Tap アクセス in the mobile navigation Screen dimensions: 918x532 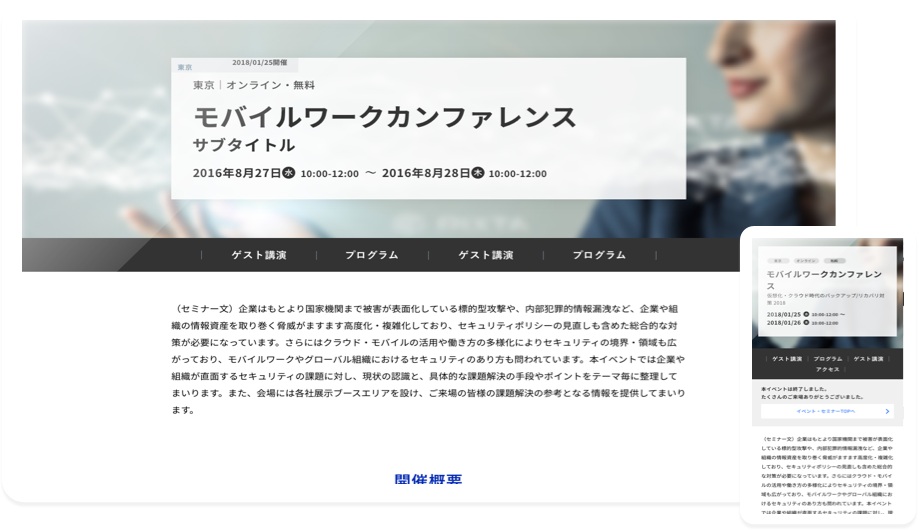(827, 369)
